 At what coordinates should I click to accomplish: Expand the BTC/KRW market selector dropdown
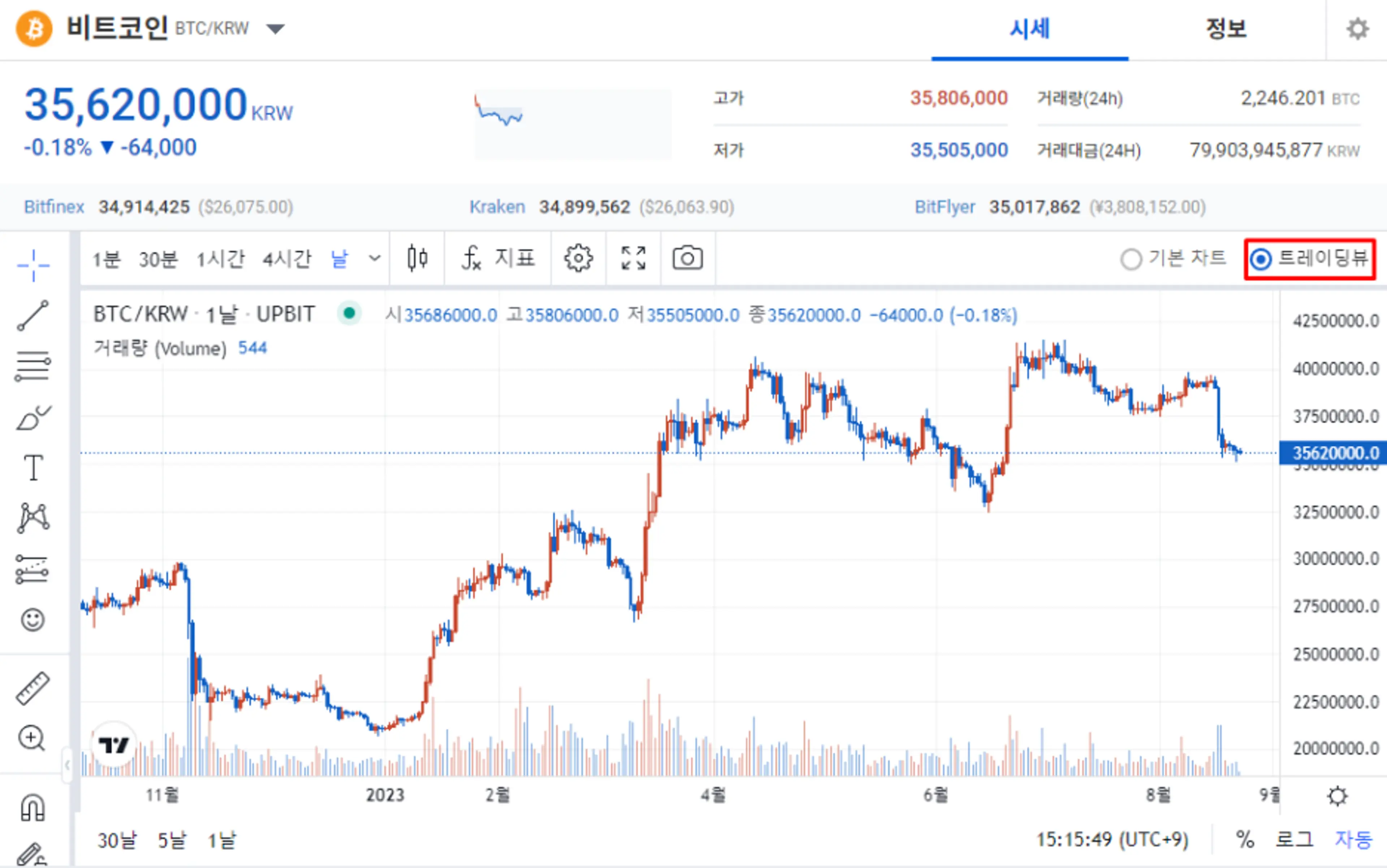pyautogui.click(x=276, y=29)
